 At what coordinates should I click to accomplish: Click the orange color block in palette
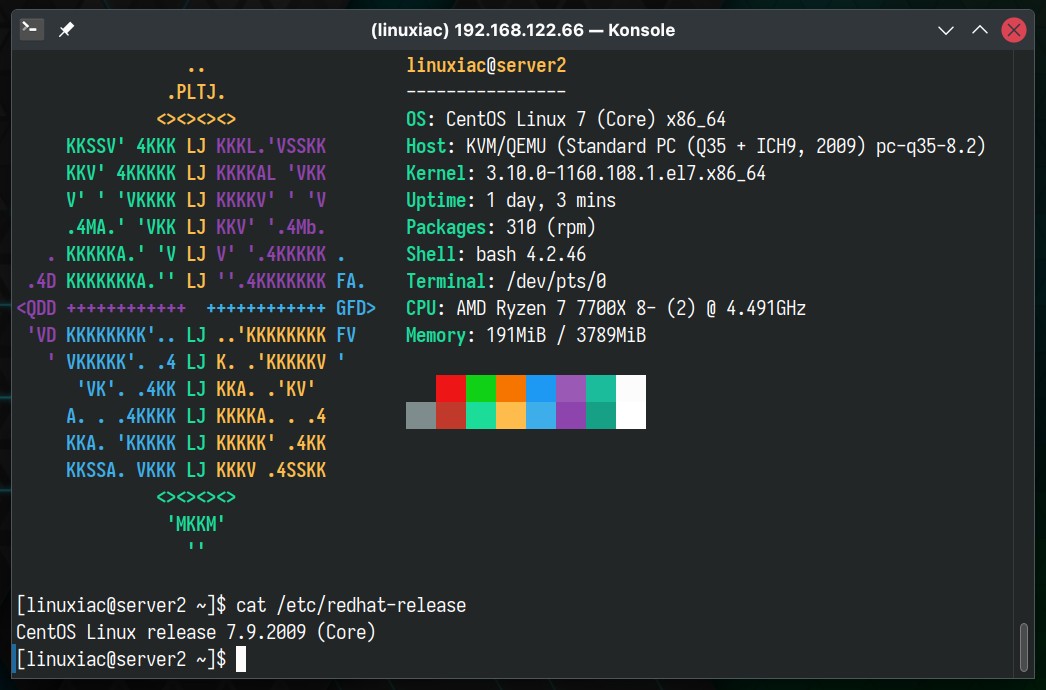pyautogui.click(x=511, y=388)
